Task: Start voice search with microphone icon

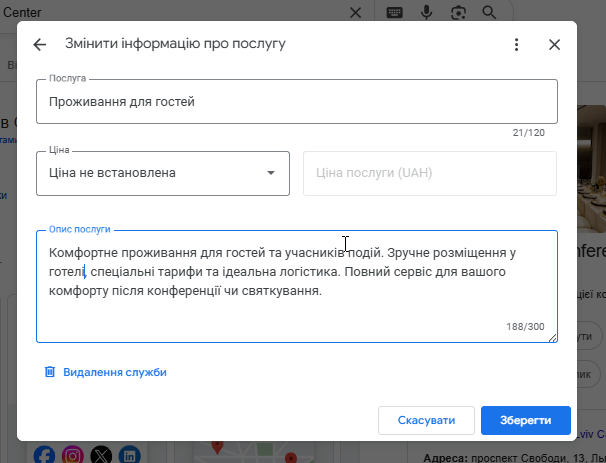Action: [426, 12]
